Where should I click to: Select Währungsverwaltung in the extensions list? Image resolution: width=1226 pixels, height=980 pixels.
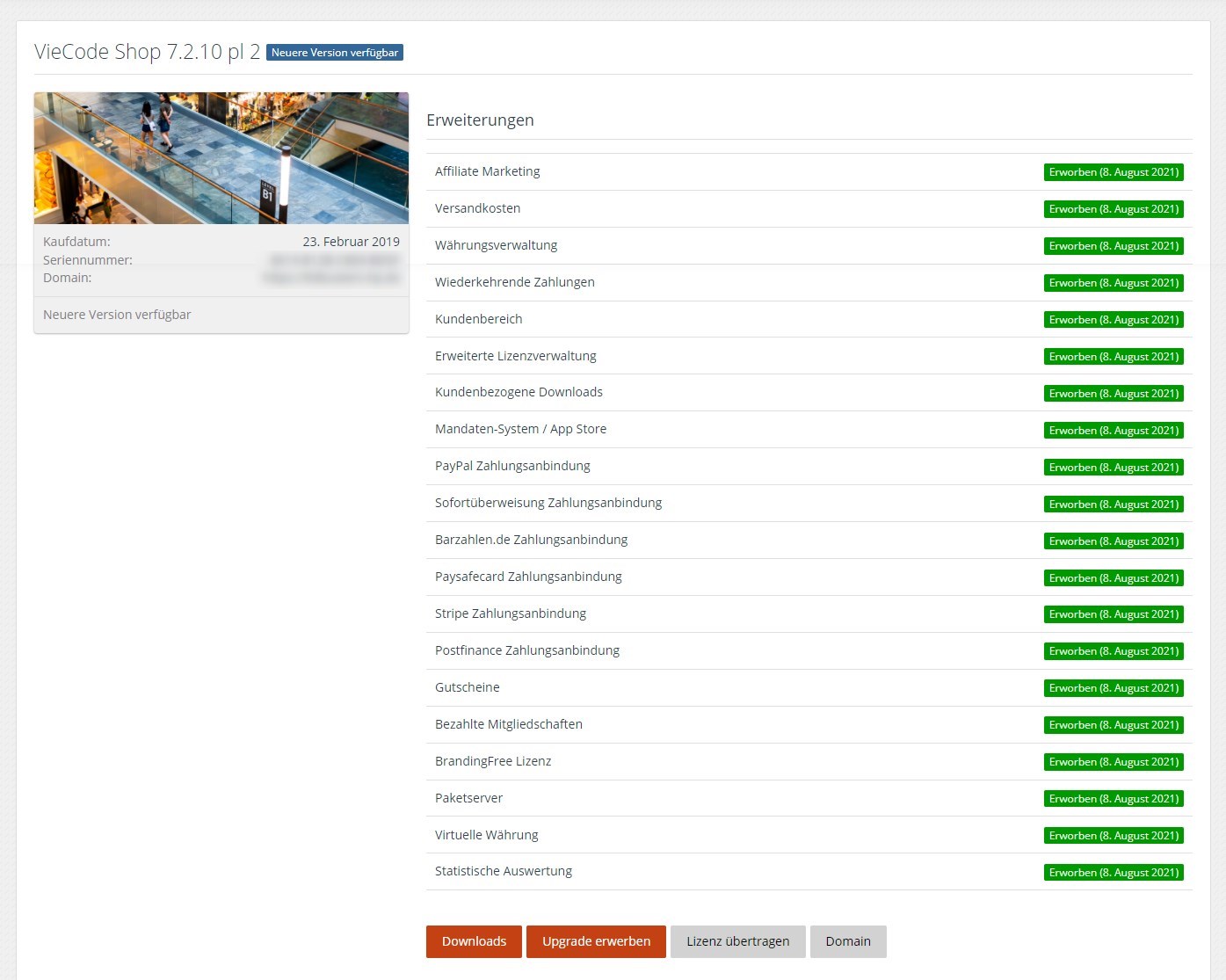(x=497, y=245)
